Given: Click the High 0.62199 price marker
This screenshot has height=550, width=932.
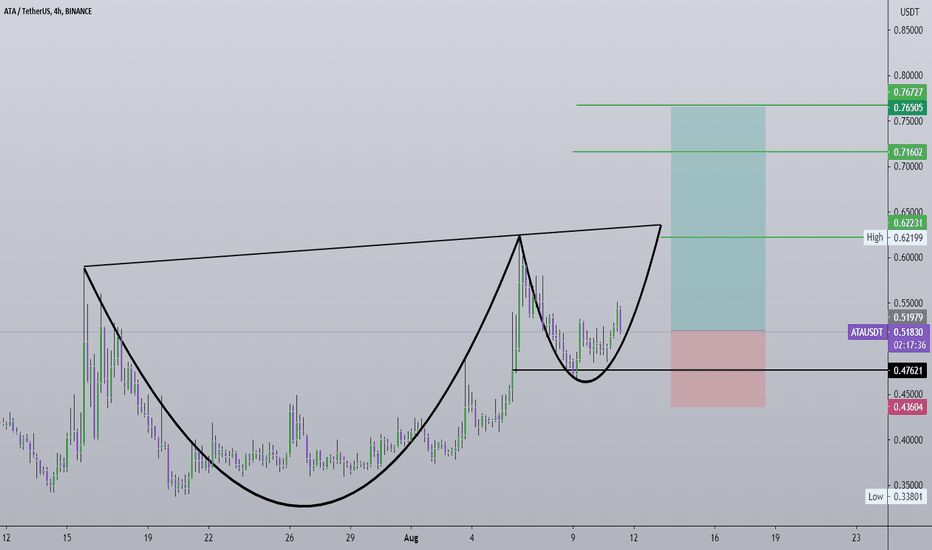Looking at the screenshot, I should (x=895, y=238).
